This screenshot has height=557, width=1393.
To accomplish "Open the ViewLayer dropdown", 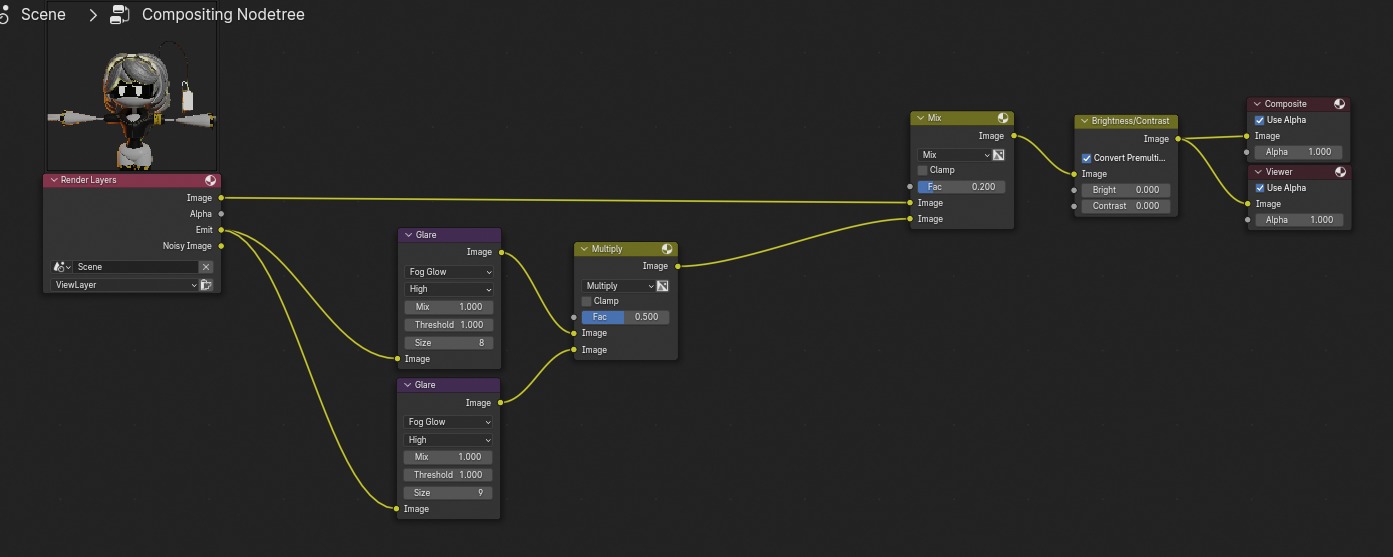I will click(124, 285).
